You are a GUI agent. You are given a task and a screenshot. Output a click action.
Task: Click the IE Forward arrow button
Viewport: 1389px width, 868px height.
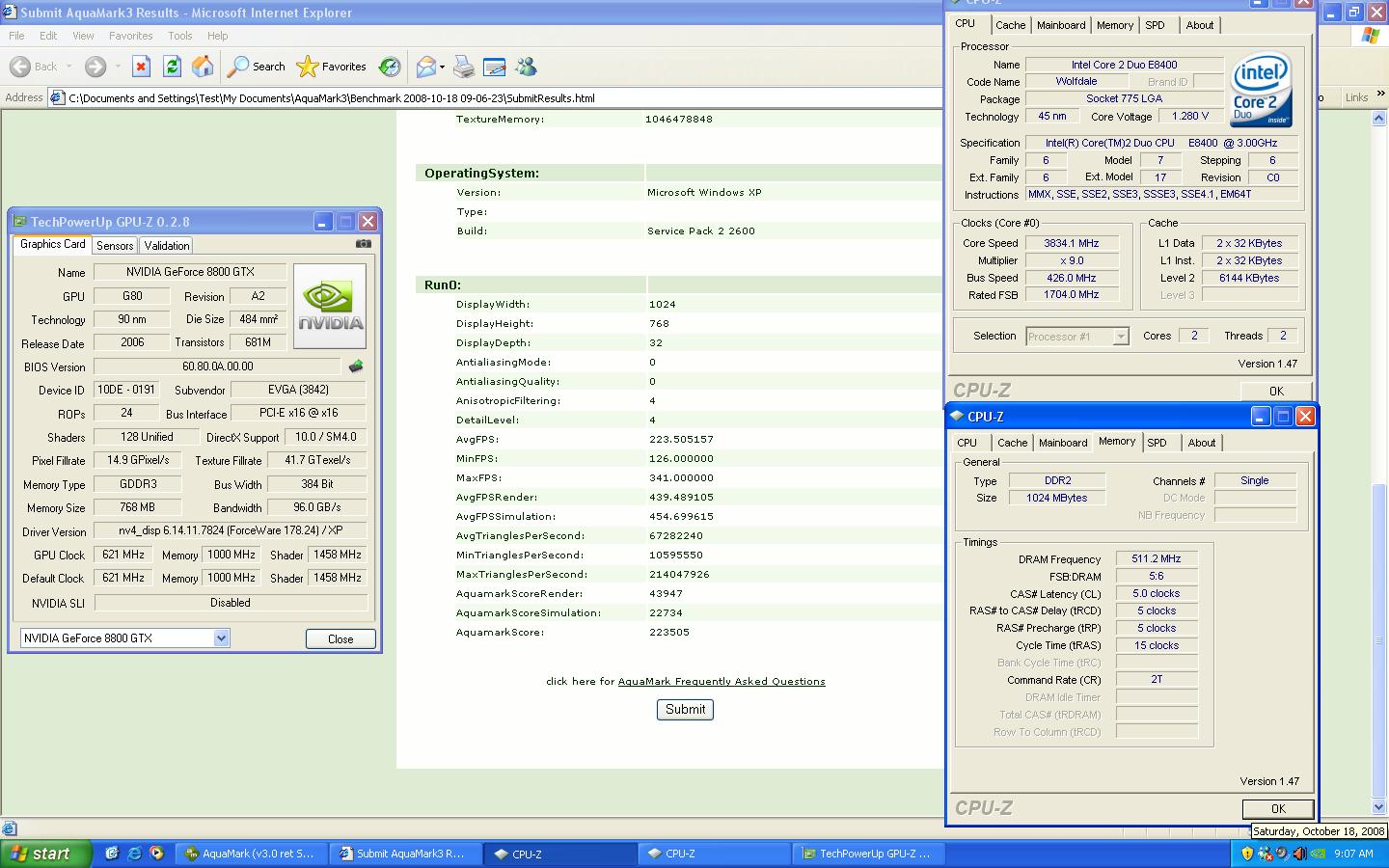pos(95,67)
